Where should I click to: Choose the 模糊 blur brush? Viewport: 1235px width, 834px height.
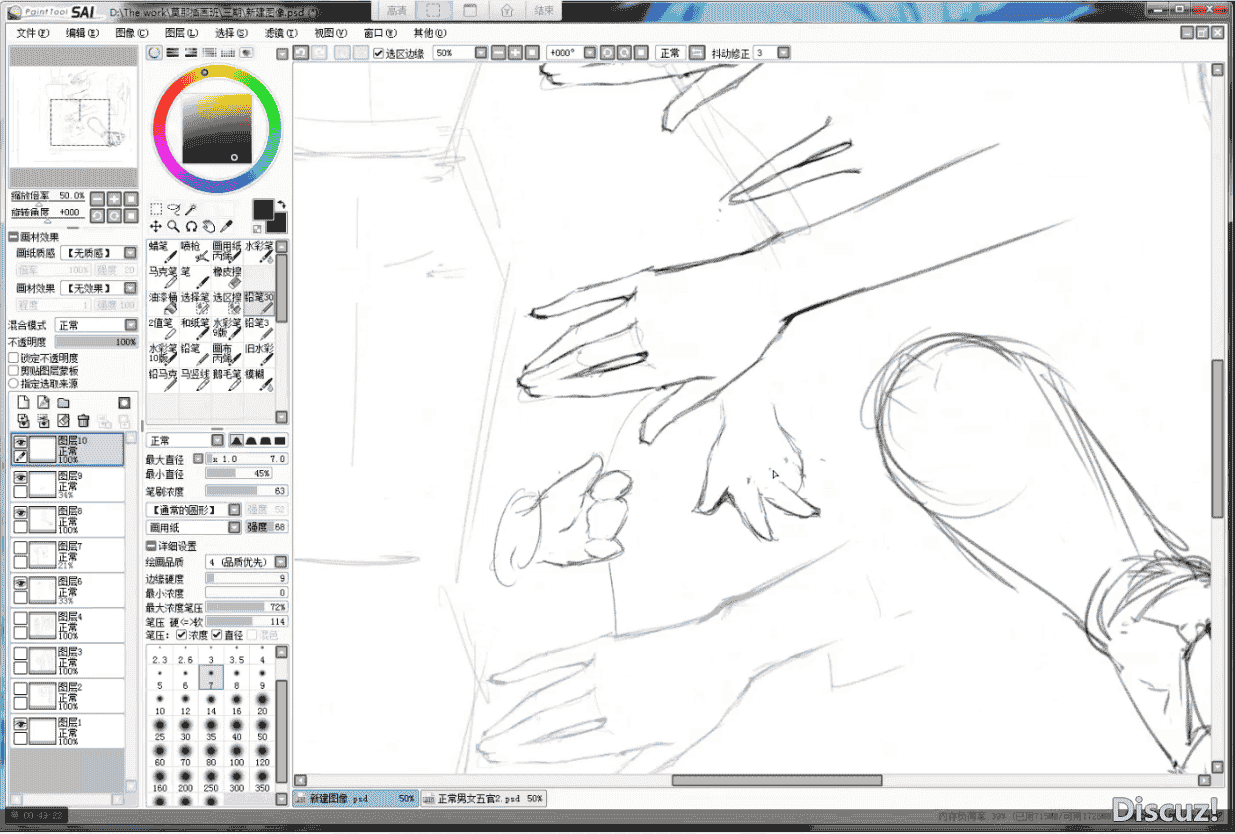click(x=259, y=382)
